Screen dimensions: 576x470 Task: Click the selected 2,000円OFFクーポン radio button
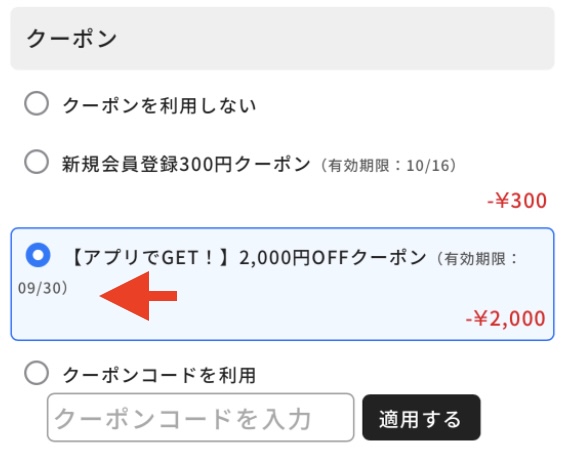38,255
